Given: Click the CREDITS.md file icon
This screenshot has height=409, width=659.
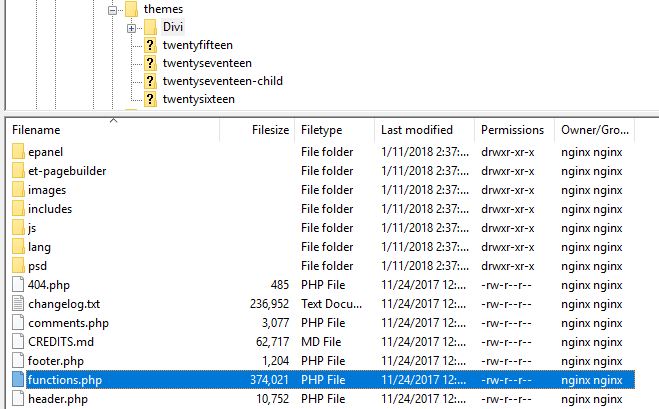Looking at the screenshot, I should (x=19, y=342).
